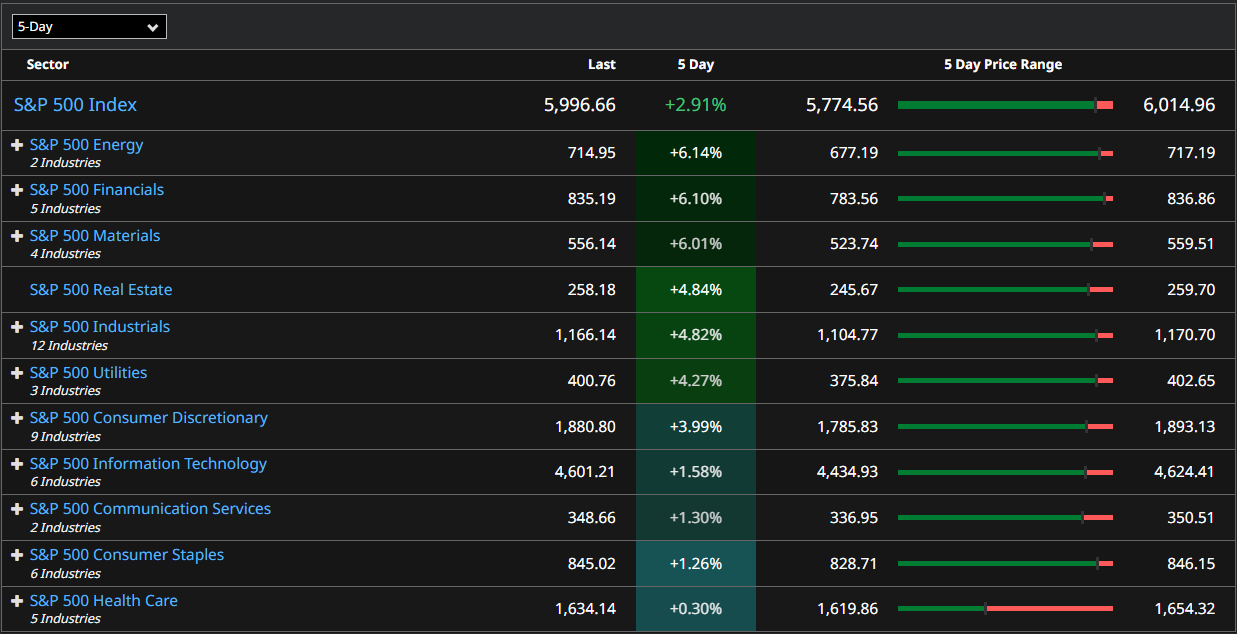This screenshot has width=1237, height=634.
Task: Select the +6.10% Financials change cell
Action: pos(695,199)
